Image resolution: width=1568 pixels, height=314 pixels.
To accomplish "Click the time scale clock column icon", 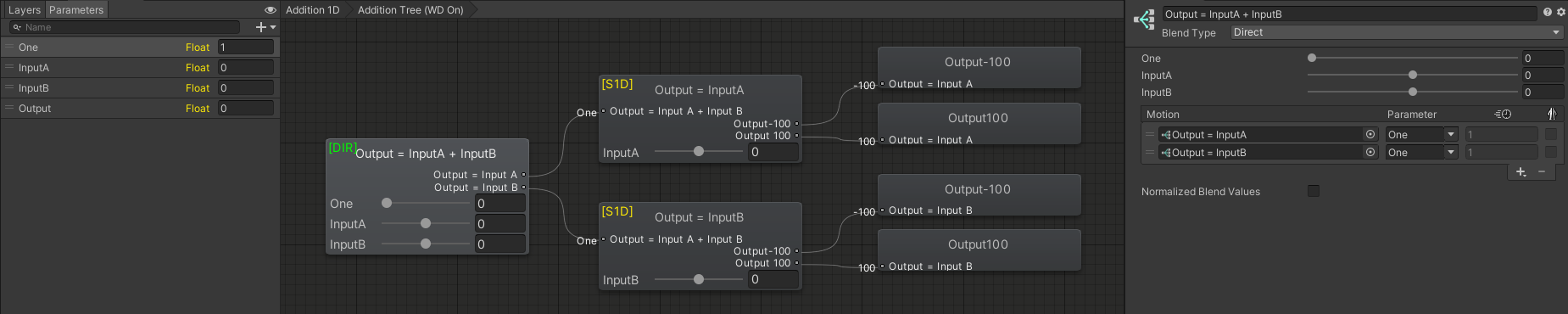I will click(1503, 114).
